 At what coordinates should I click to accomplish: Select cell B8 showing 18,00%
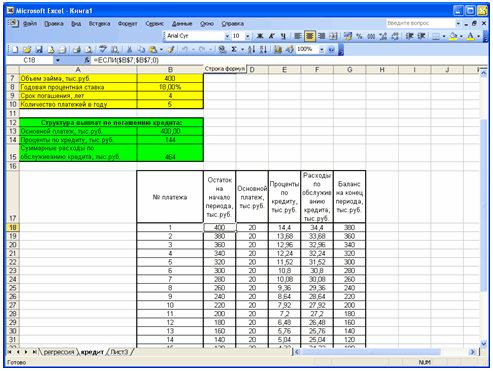[x=170, y=87]
